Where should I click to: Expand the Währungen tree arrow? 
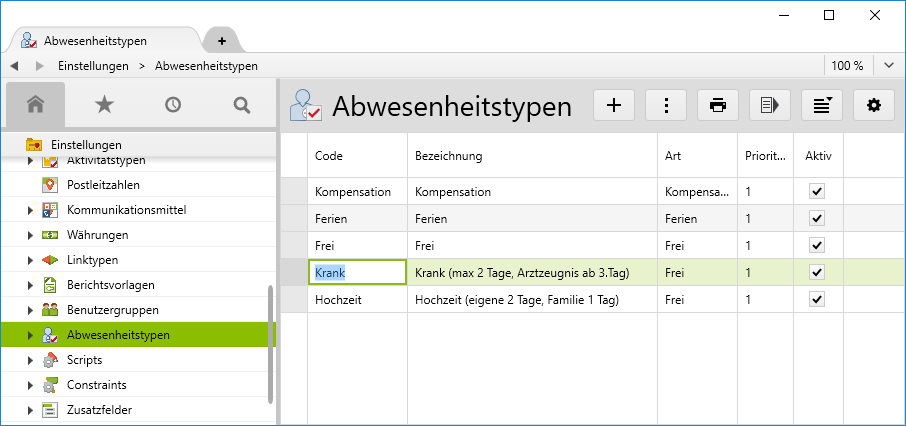29,235
